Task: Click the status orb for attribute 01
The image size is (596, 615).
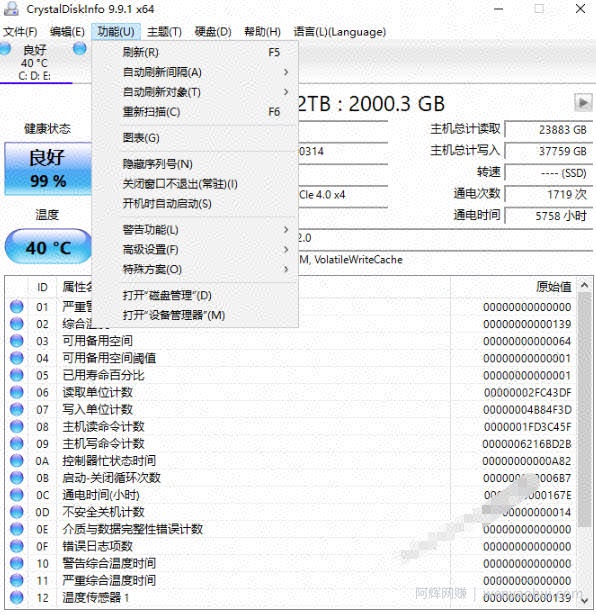Action: point(16,306)
